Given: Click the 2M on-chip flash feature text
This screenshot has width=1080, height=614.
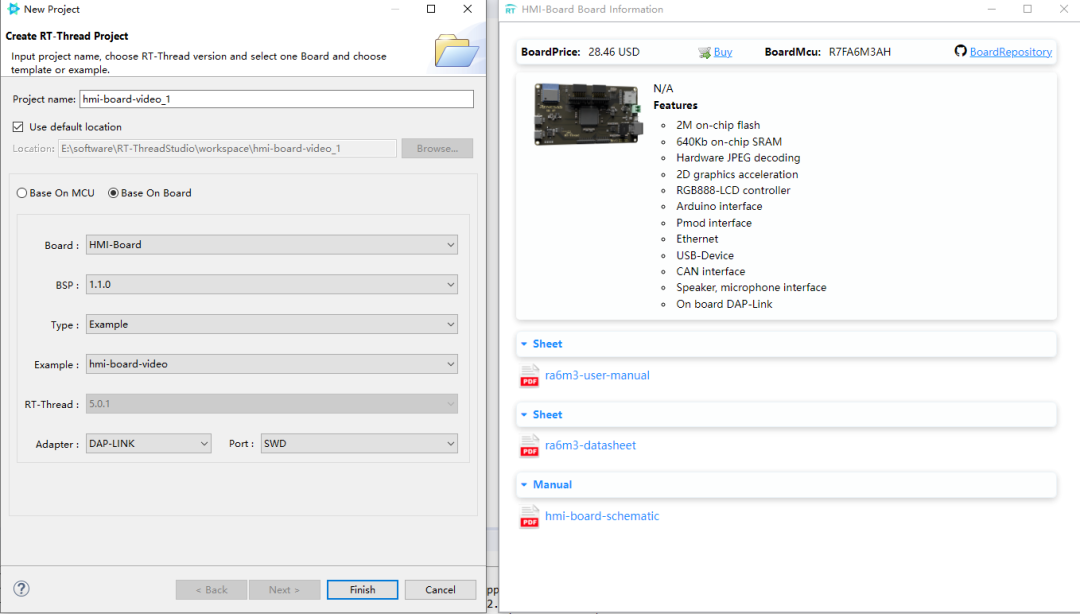Looking at the screenshot, I should 718,125.
